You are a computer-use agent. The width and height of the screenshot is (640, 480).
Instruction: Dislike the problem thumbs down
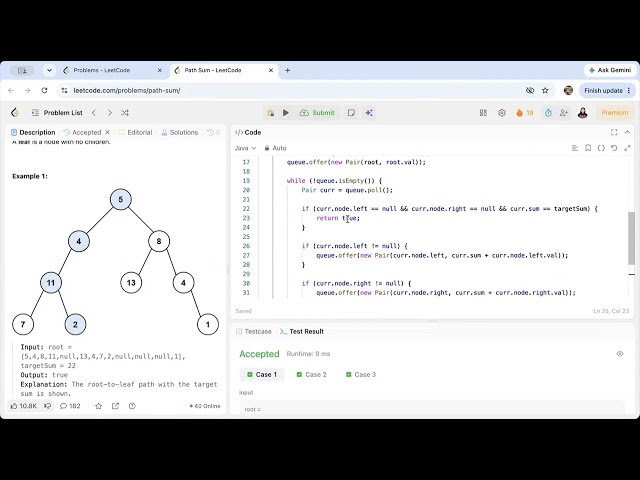(x=48, y=406)
